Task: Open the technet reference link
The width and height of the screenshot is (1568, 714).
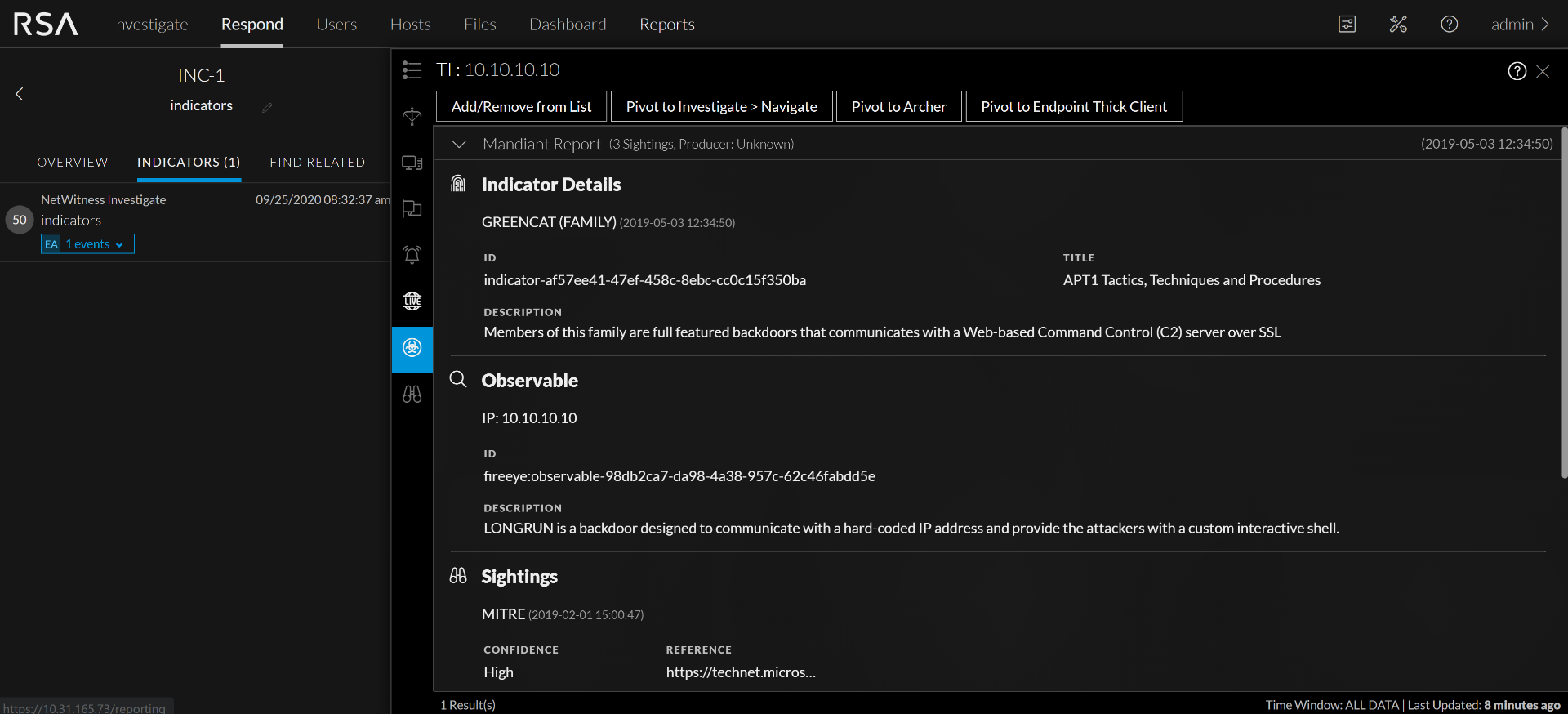Action: pyautogui.click(x=741, y=672)
